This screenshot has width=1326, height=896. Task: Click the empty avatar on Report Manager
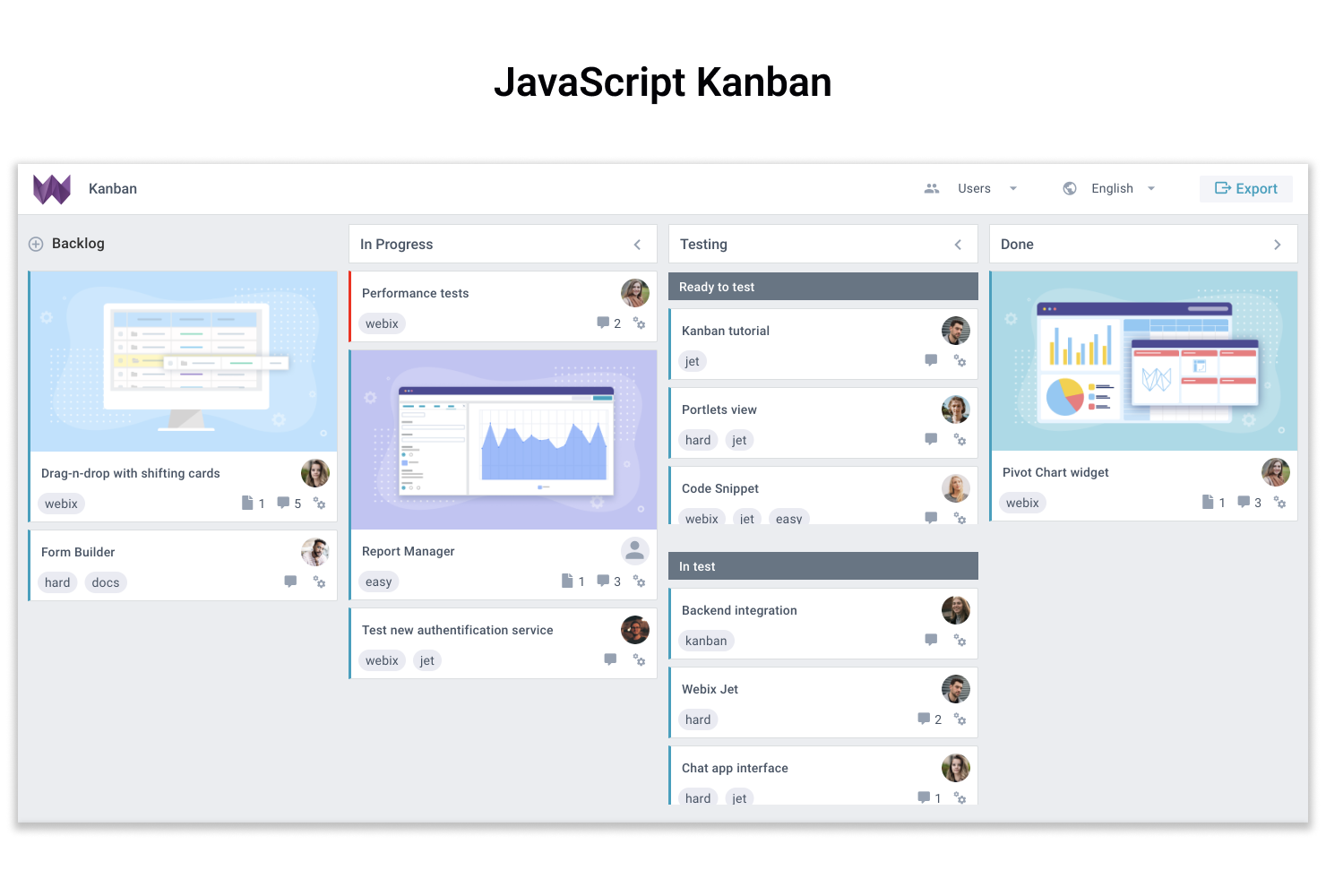click(x=635, y=551)
